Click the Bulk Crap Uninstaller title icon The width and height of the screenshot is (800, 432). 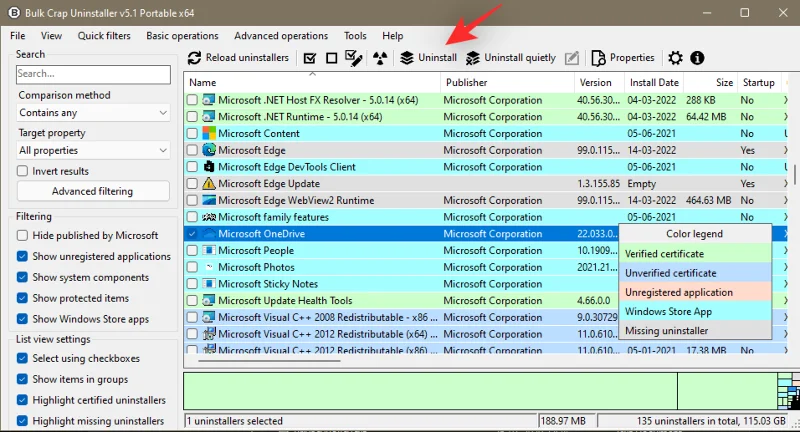tap(14, 13)
